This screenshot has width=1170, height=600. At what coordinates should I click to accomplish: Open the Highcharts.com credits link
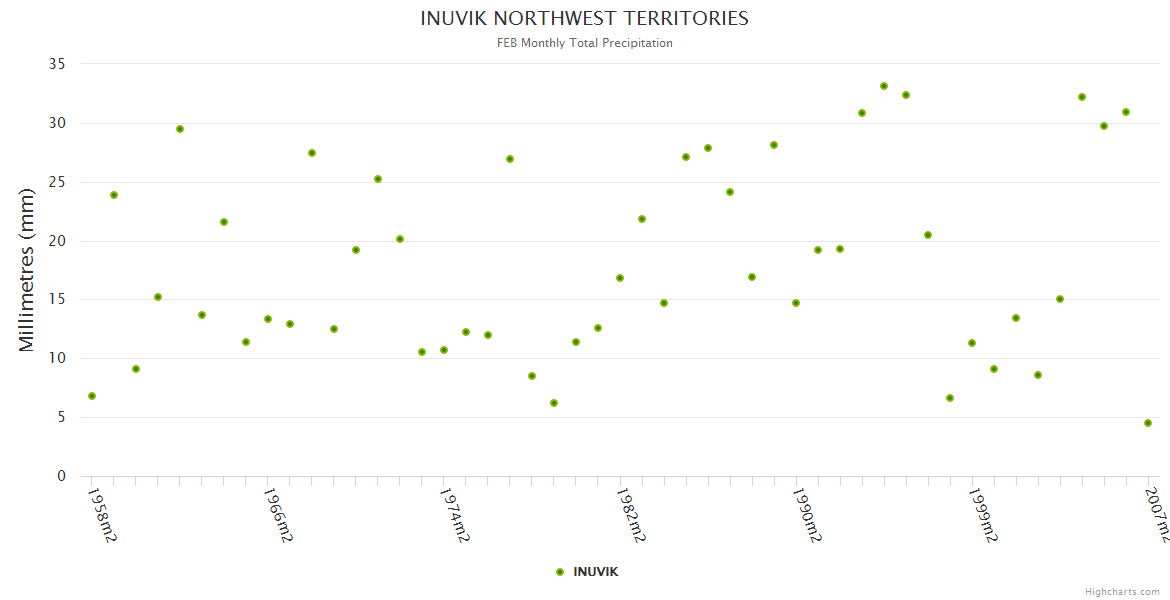pyautogui.click(x=1122, y=591)
